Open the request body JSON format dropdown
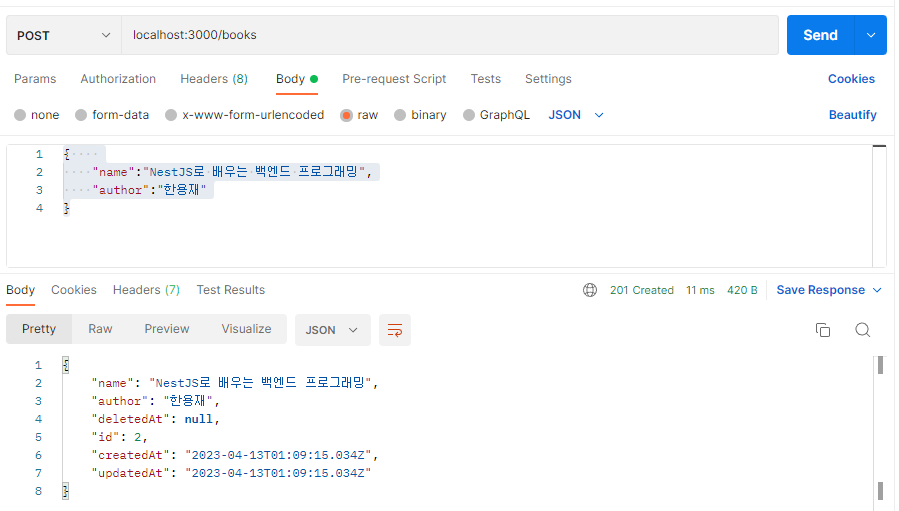Image resolution: width=899 pixels, height=511 pixels. point(576,115)
